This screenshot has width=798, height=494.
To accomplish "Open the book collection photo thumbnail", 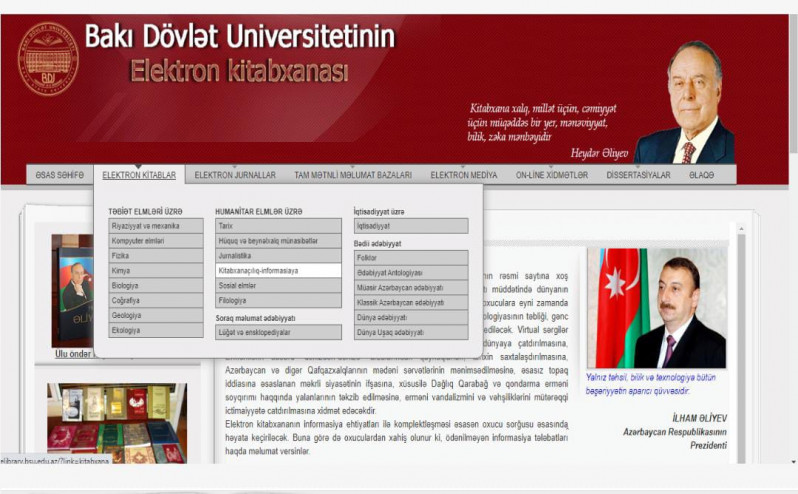I will click(x=117, y=423).
